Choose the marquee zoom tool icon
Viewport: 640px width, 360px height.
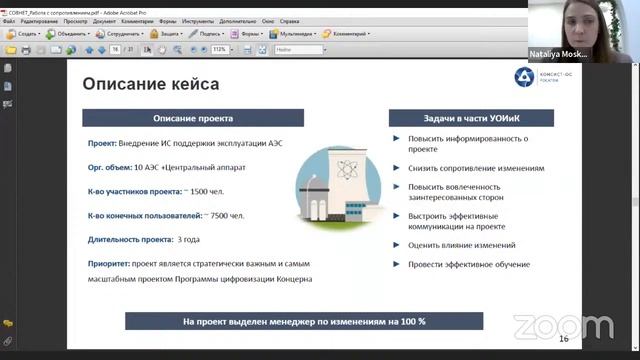click(177, 50)
